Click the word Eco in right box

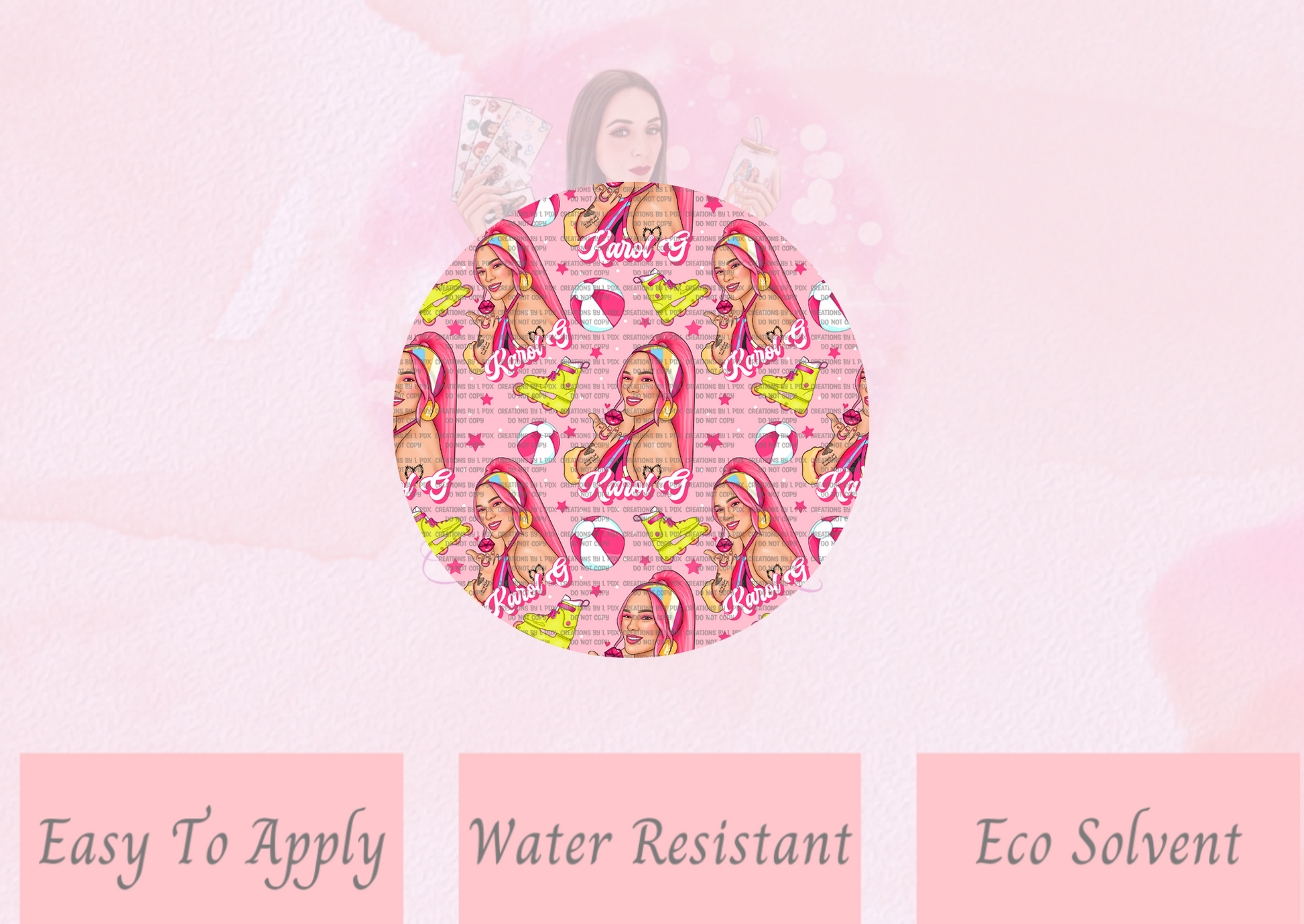click(1013, 842)
